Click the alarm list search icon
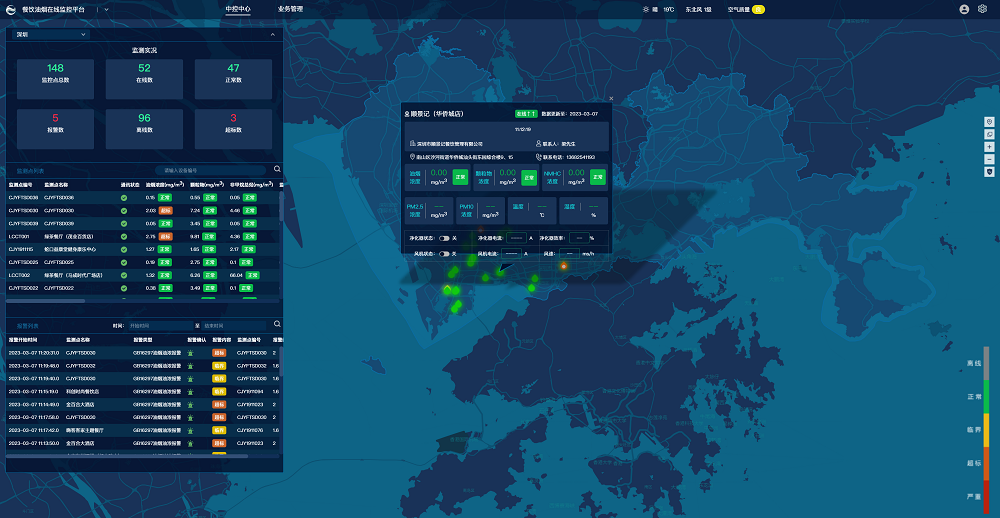Screen dimensions: 1000x518 [277, 325]
